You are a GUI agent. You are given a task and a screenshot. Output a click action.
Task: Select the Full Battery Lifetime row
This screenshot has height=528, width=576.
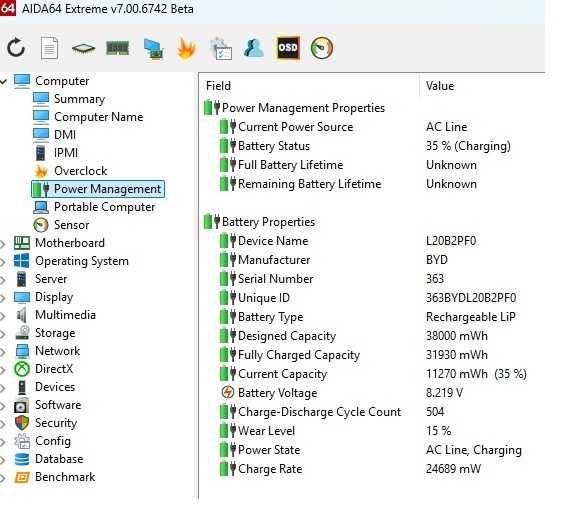[348, 165]
